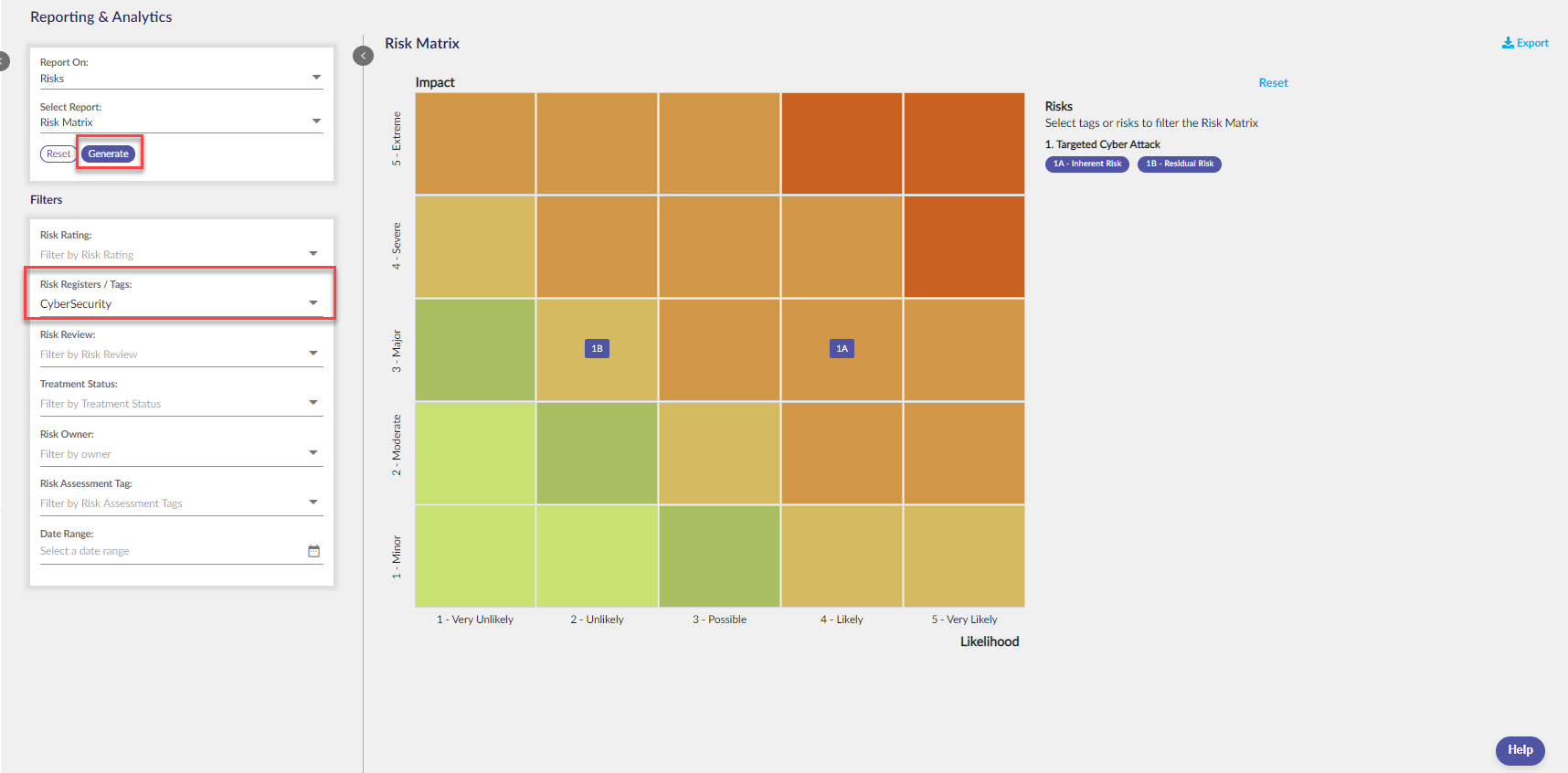Open the Report On dropdown
This screenshot has height=773, width=1568.
coord(181,79)
